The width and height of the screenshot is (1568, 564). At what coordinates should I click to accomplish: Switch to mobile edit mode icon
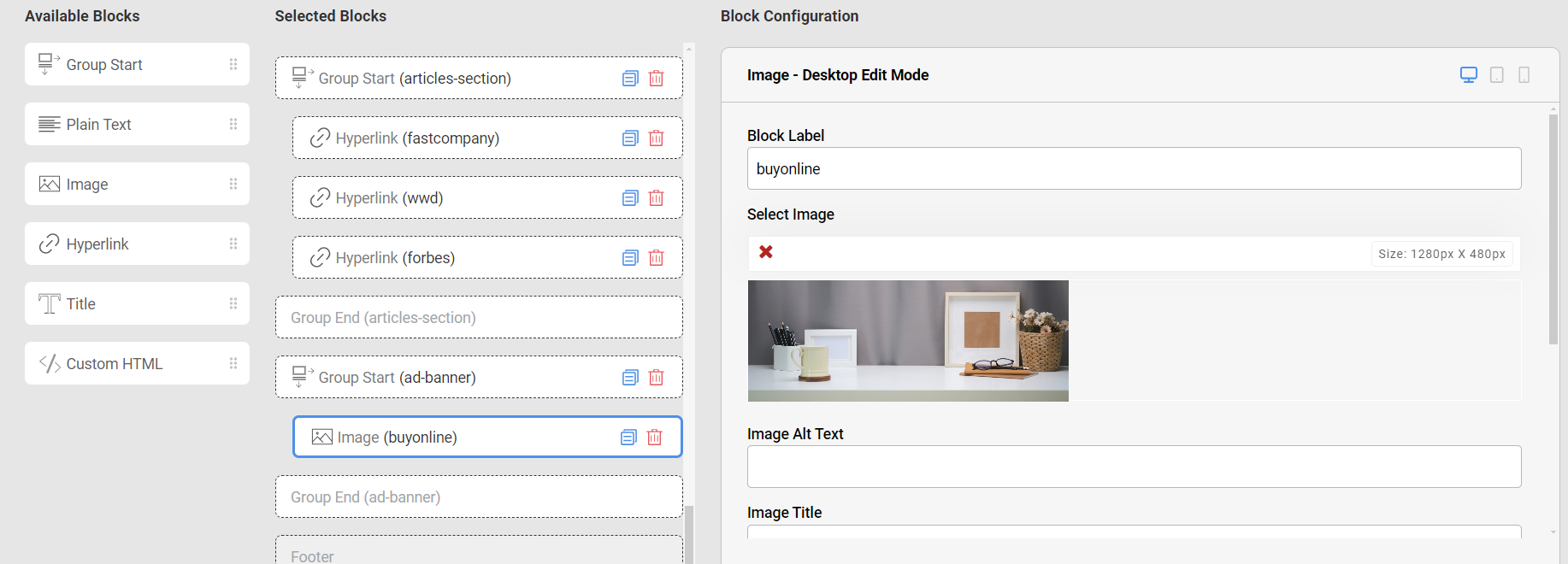click(x=1524, y=75)
